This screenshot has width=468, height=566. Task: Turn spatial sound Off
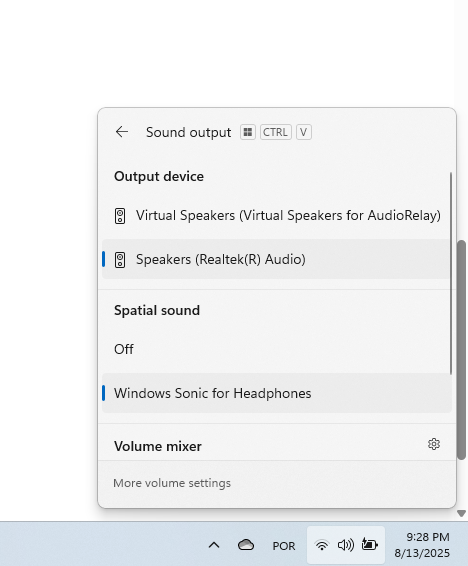[276, 349]
